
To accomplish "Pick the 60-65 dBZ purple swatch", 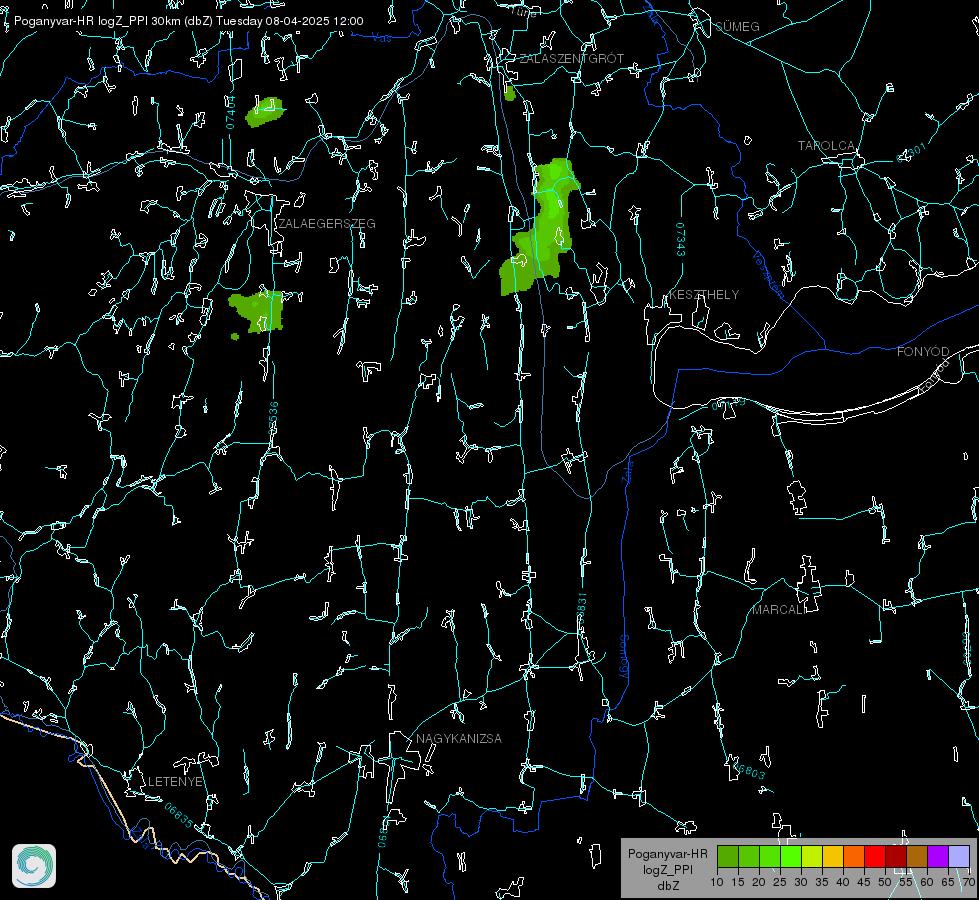I will click(x=938, y=856).
